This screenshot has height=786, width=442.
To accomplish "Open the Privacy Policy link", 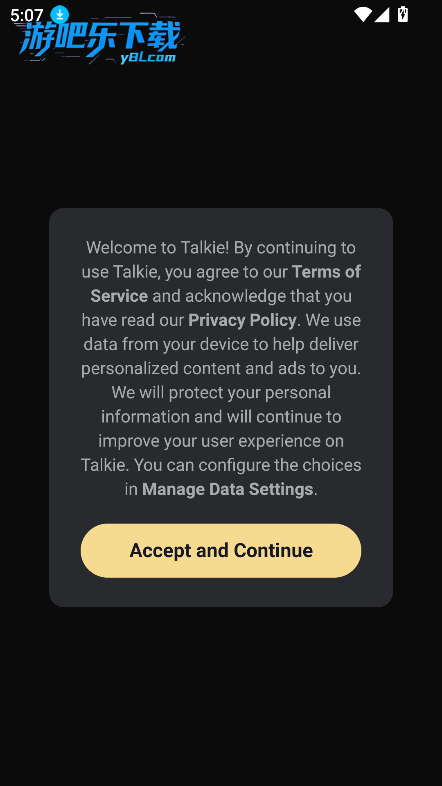I will tap(243, 320).
